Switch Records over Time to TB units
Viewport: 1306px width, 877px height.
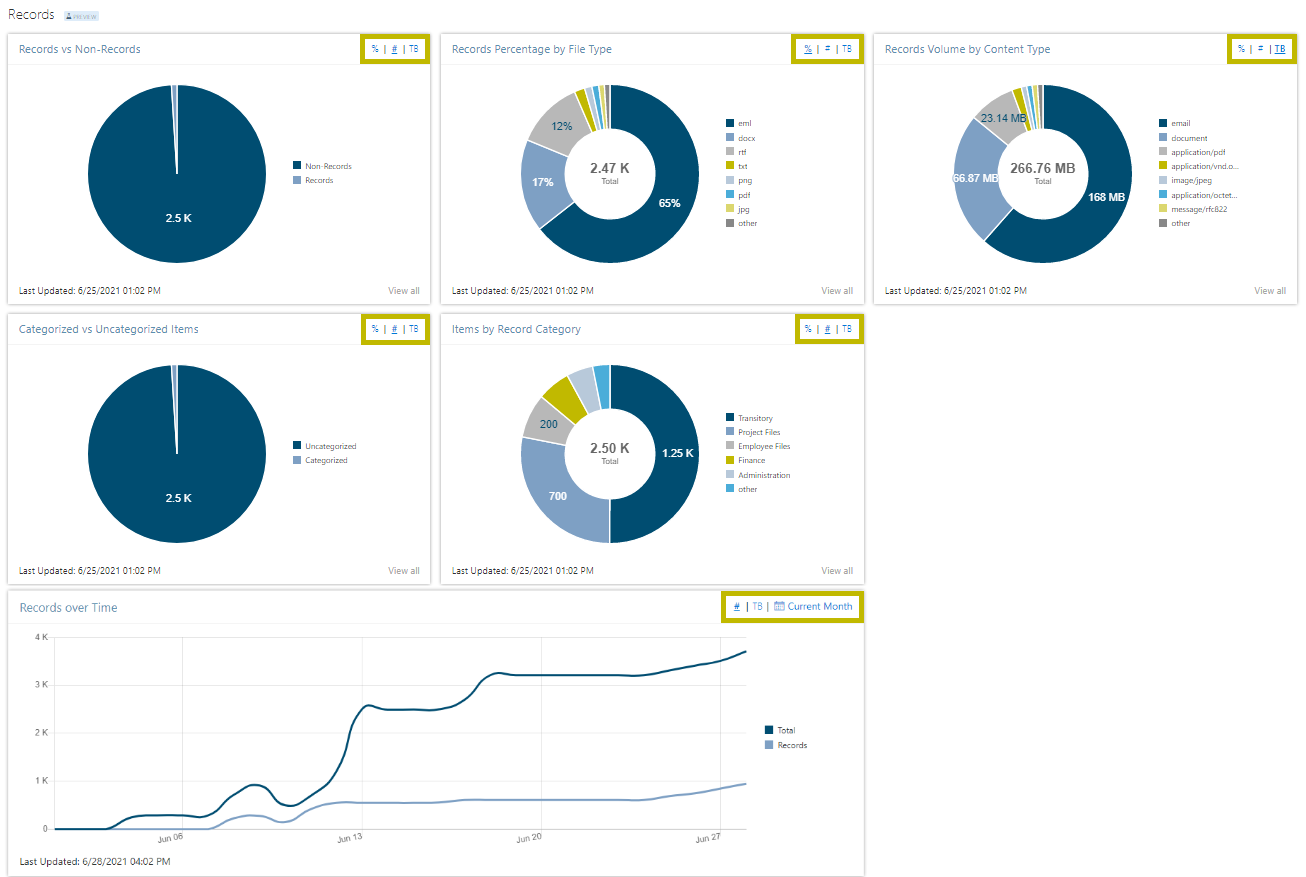(x=757, y=606)
